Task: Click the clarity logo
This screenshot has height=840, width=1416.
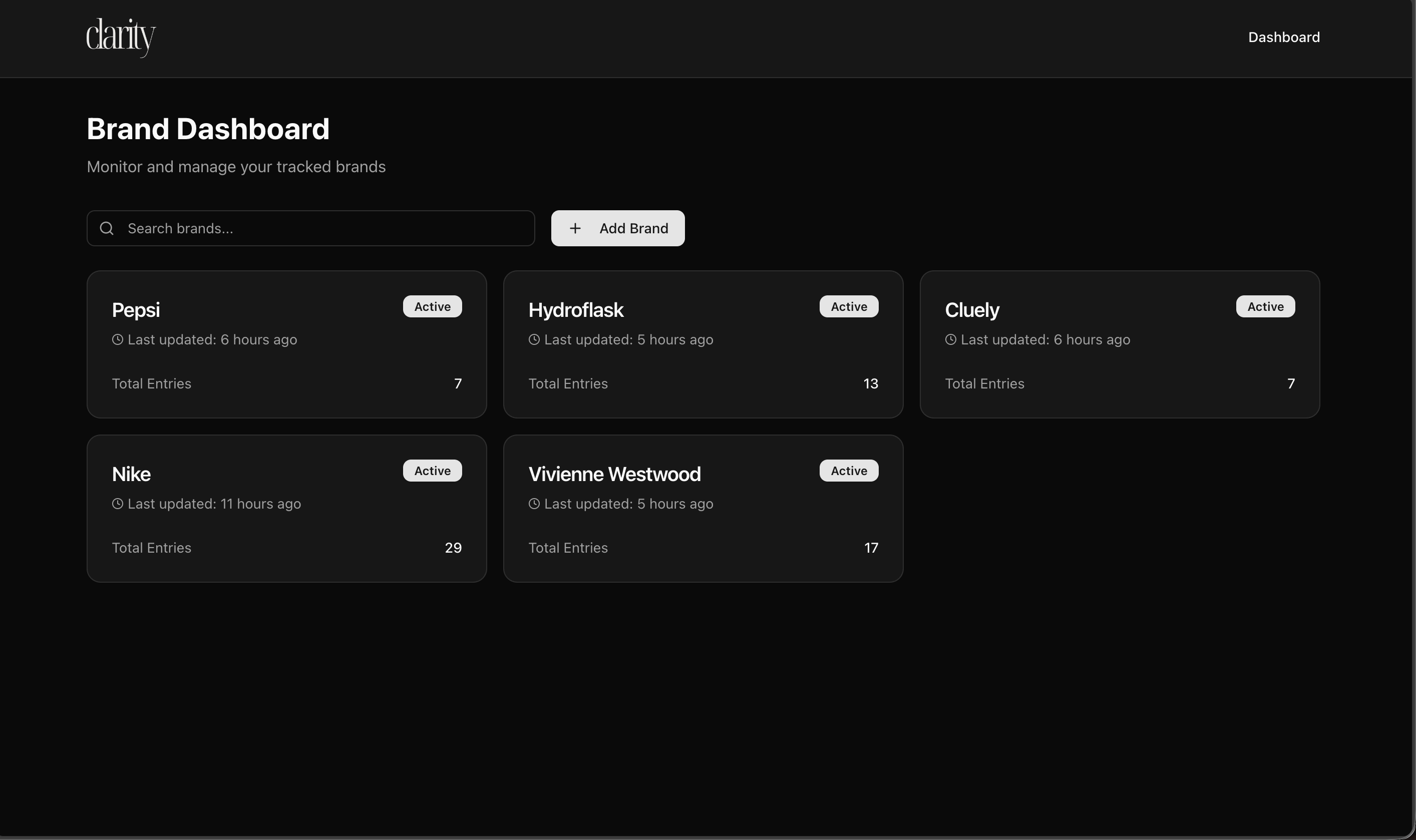Action: pos(121,37)
